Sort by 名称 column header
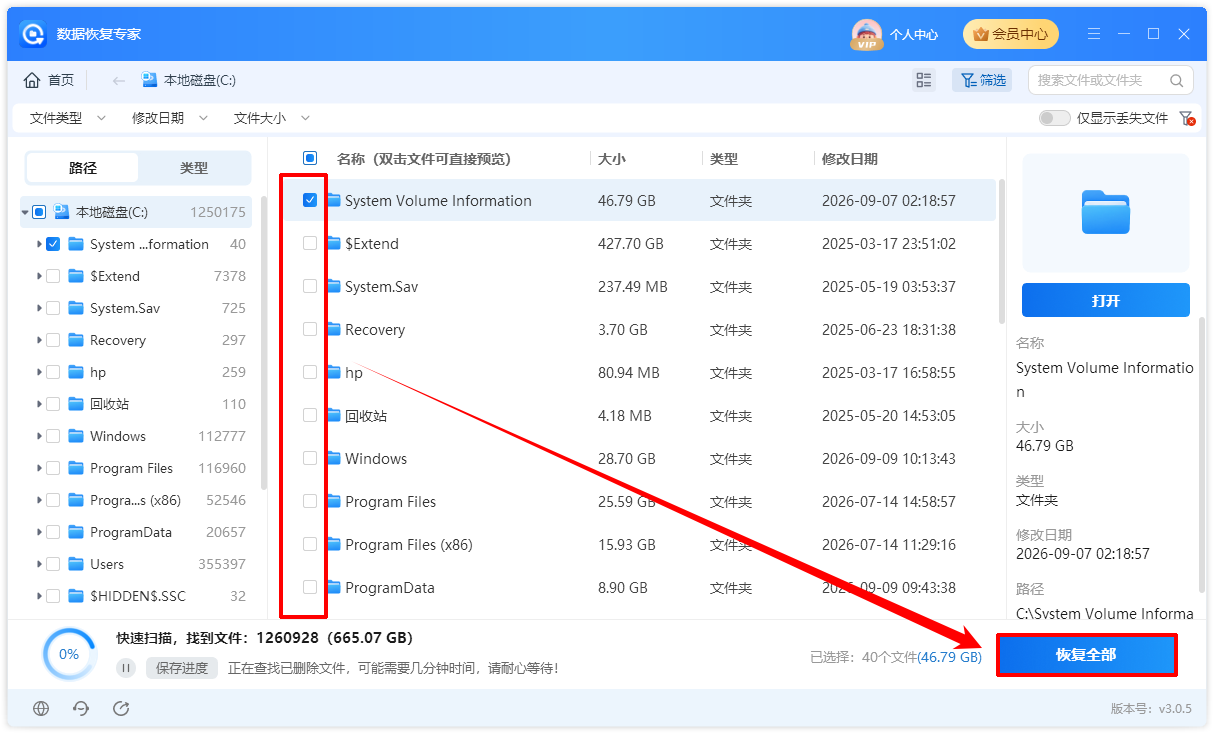 pos(424,159)
